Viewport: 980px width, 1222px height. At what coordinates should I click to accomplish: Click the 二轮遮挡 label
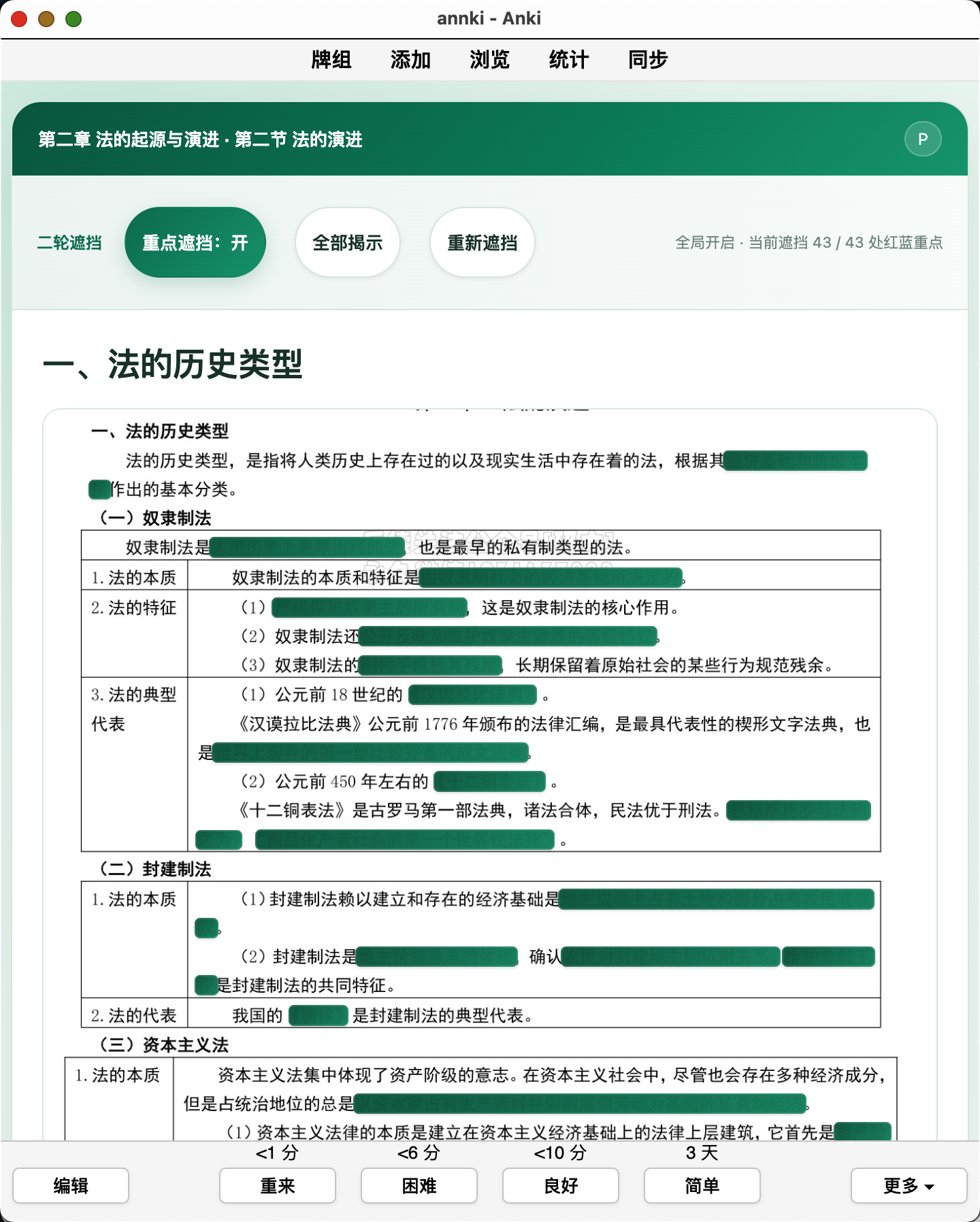click(x=69, y=243)
